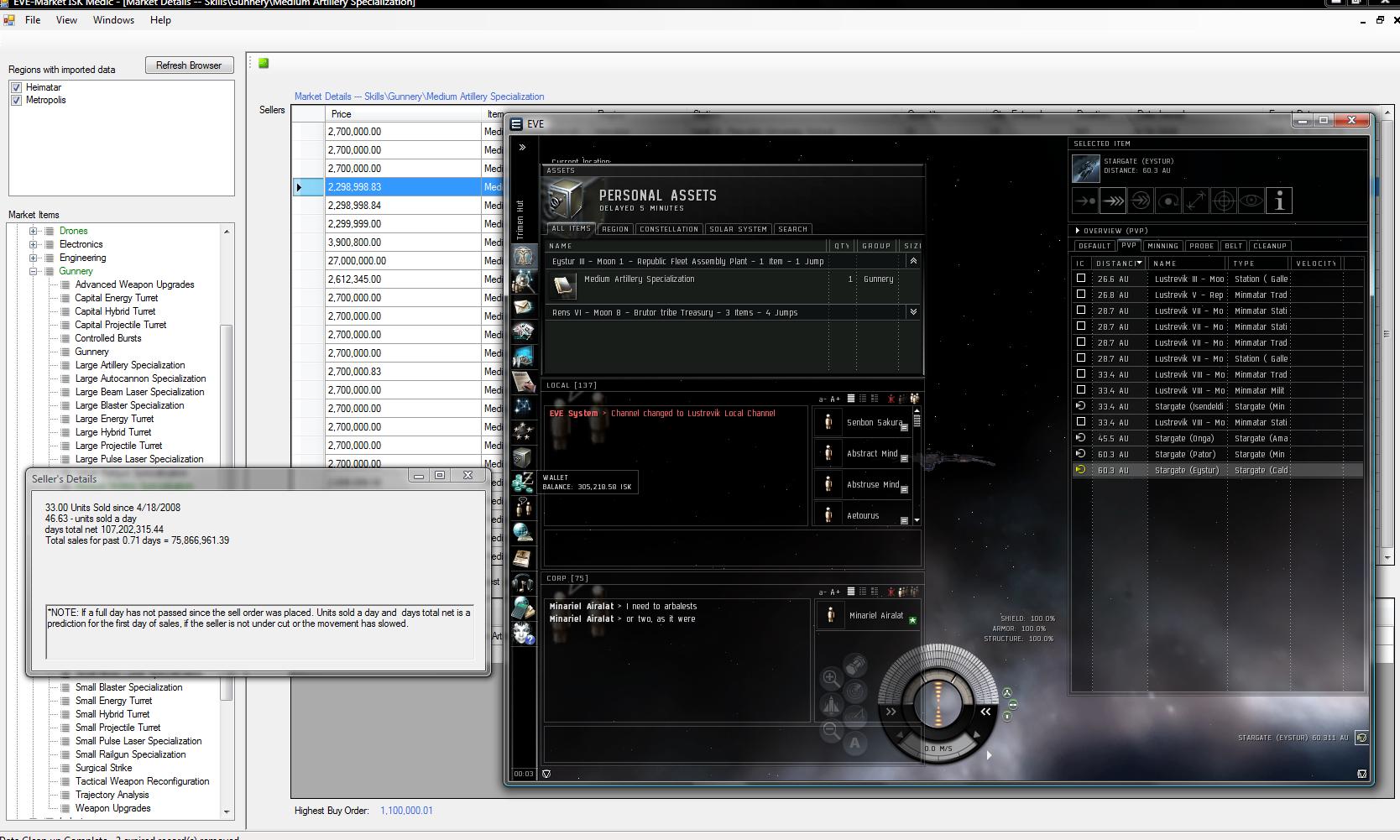Screen dimensions: 1400x840
Task: Click the Lock Target crosshair icon
Action: pos(1224,201)
